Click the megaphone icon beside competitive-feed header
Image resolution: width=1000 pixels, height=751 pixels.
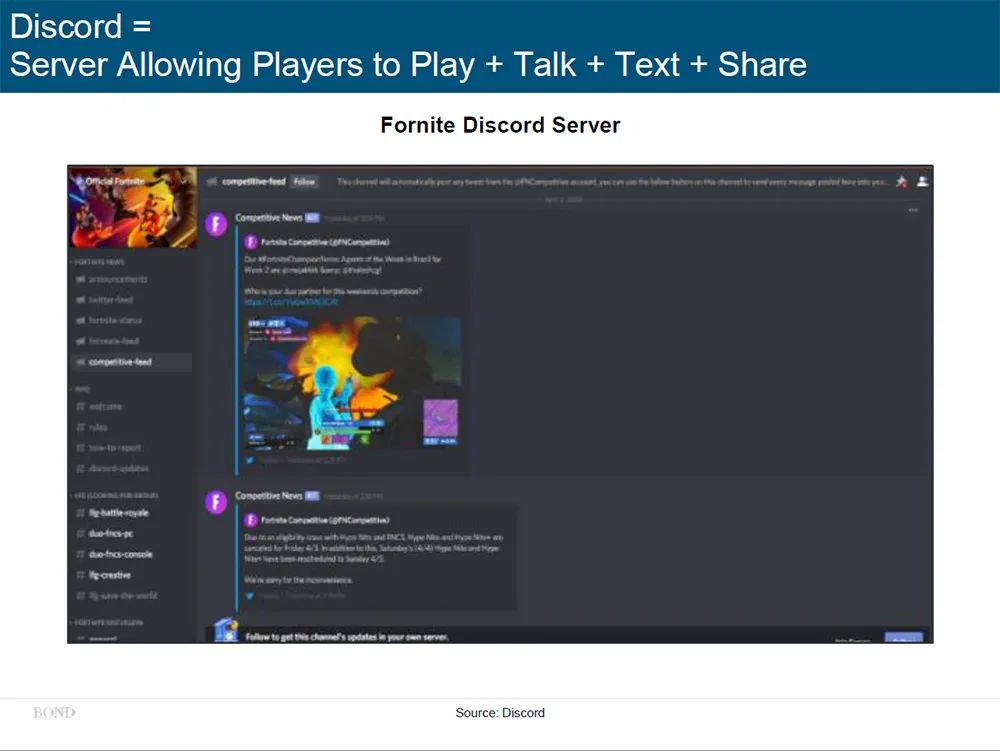[212, 182]
